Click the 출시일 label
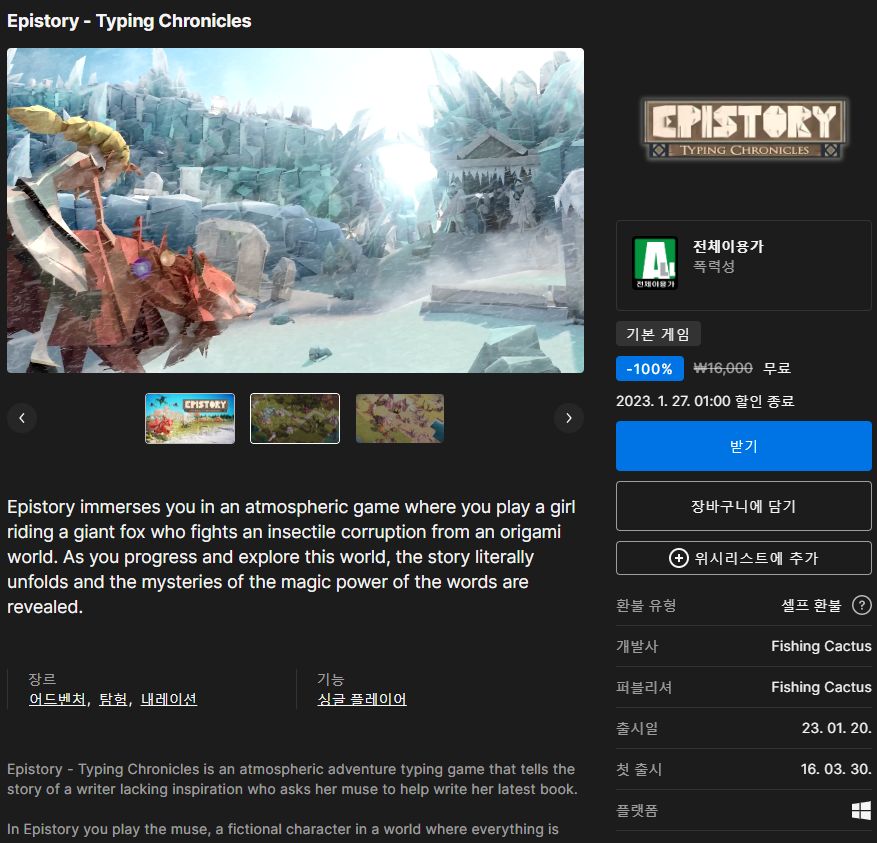This screenshot has height=843, width=877. 637,728
